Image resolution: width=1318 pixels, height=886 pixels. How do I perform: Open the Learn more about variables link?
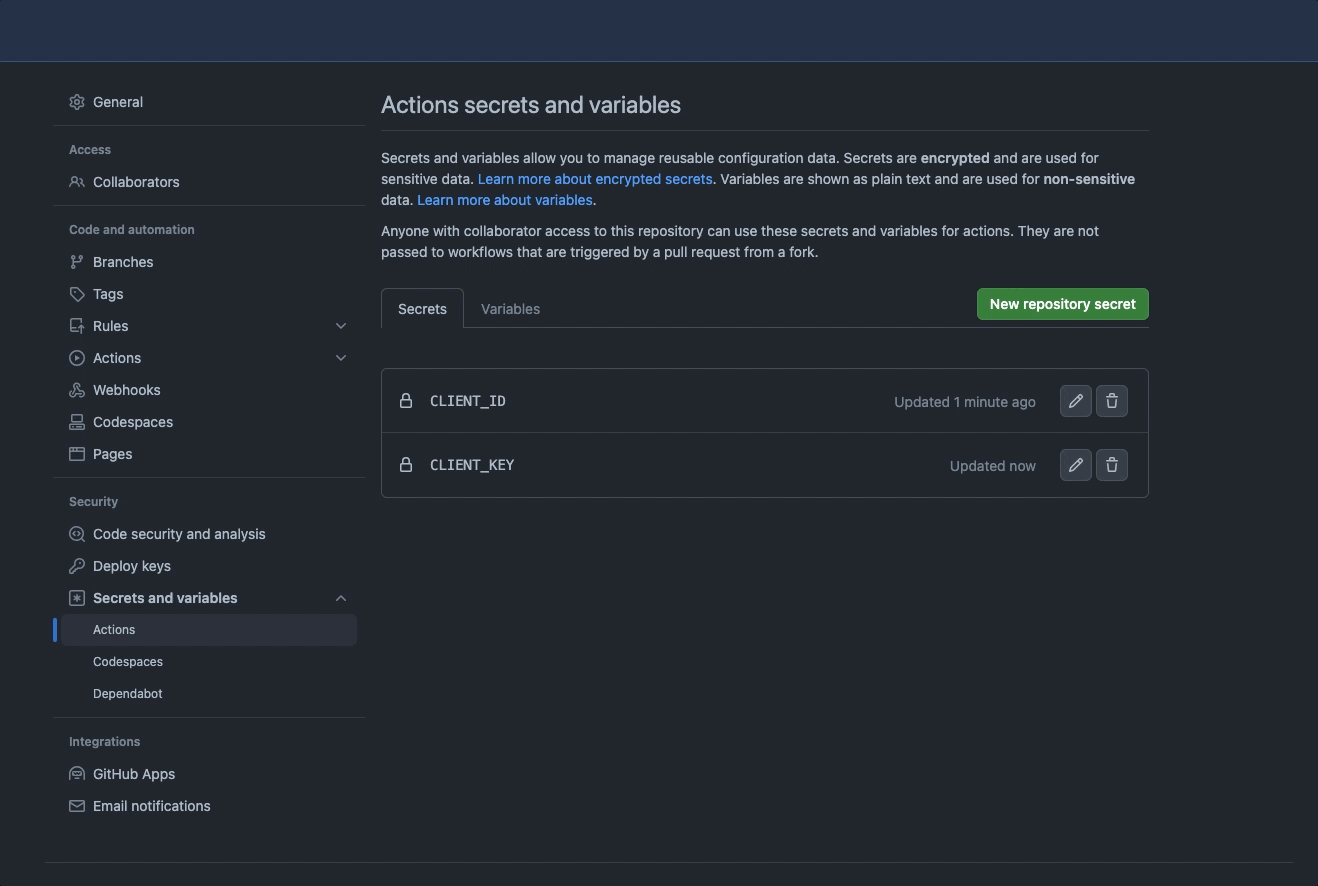click(504, 200)
